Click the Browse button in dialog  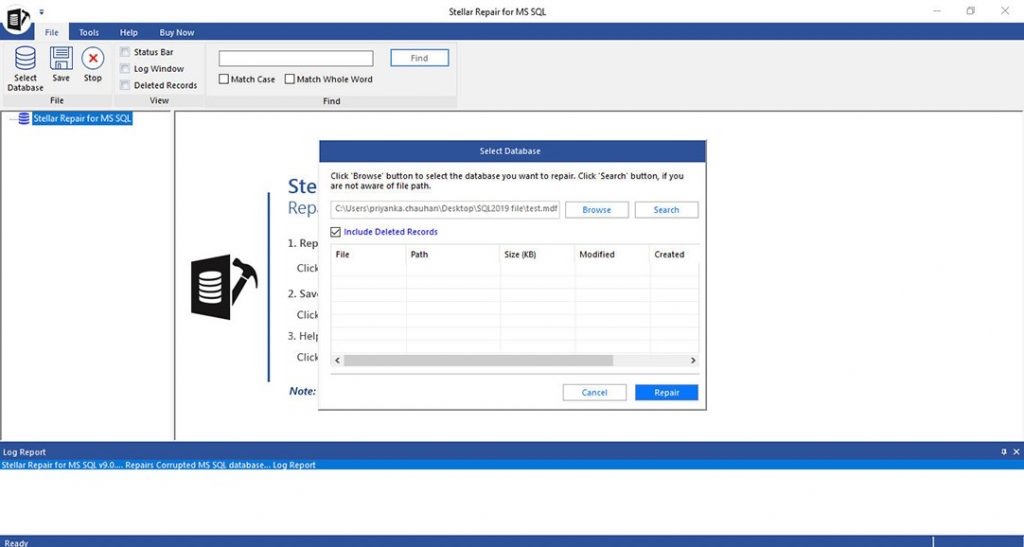596,210
